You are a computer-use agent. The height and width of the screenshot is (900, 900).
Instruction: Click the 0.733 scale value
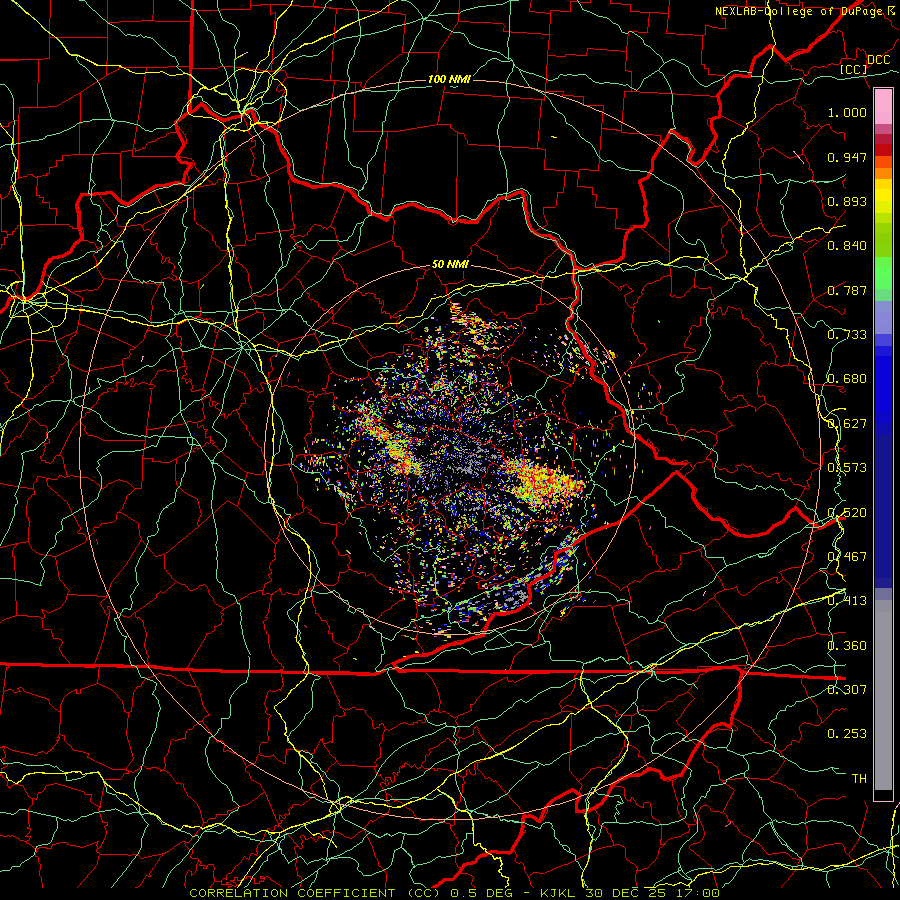pyautogui.click(x=847, y=335)
